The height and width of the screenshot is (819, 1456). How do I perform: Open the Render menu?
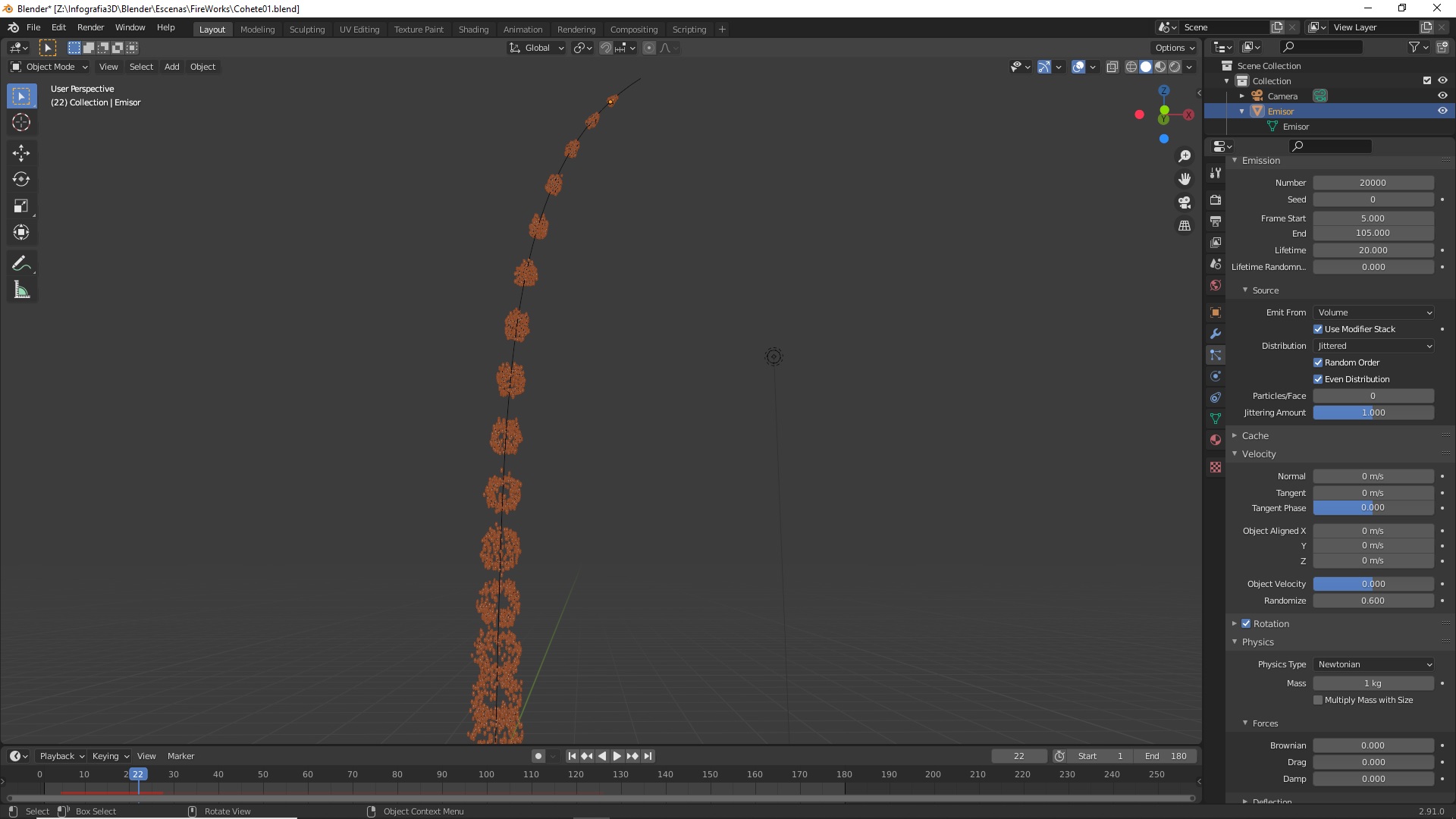[x=90, y=27]
